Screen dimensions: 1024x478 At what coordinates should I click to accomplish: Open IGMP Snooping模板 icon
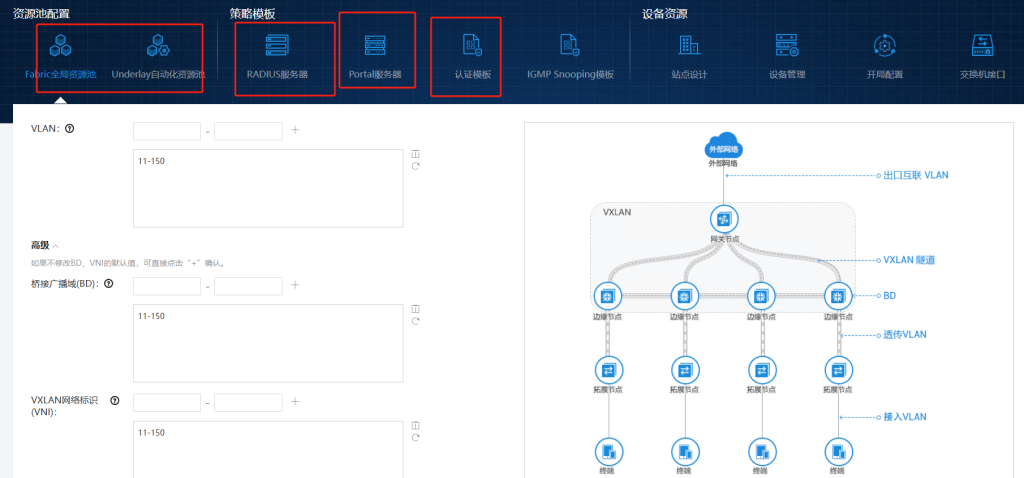[x=570, y=46]
